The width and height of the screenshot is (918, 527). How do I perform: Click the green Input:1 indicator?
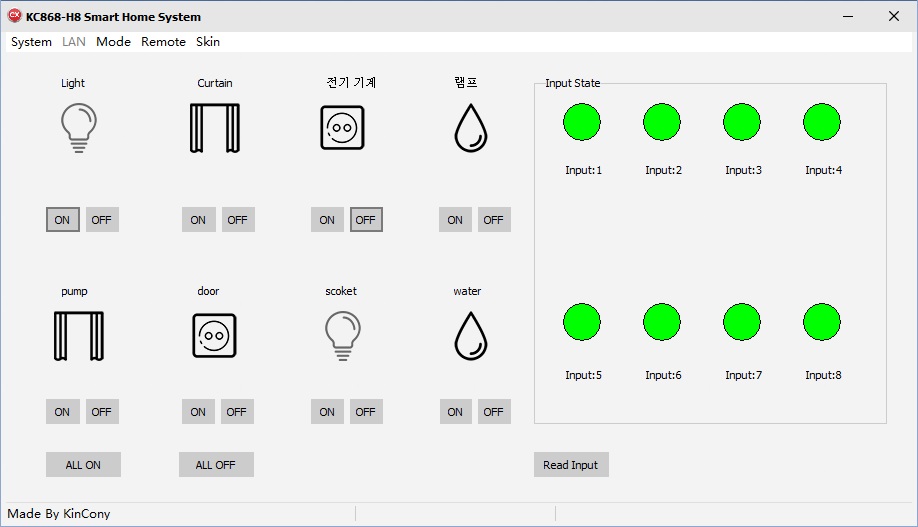(x=582, y=122)
